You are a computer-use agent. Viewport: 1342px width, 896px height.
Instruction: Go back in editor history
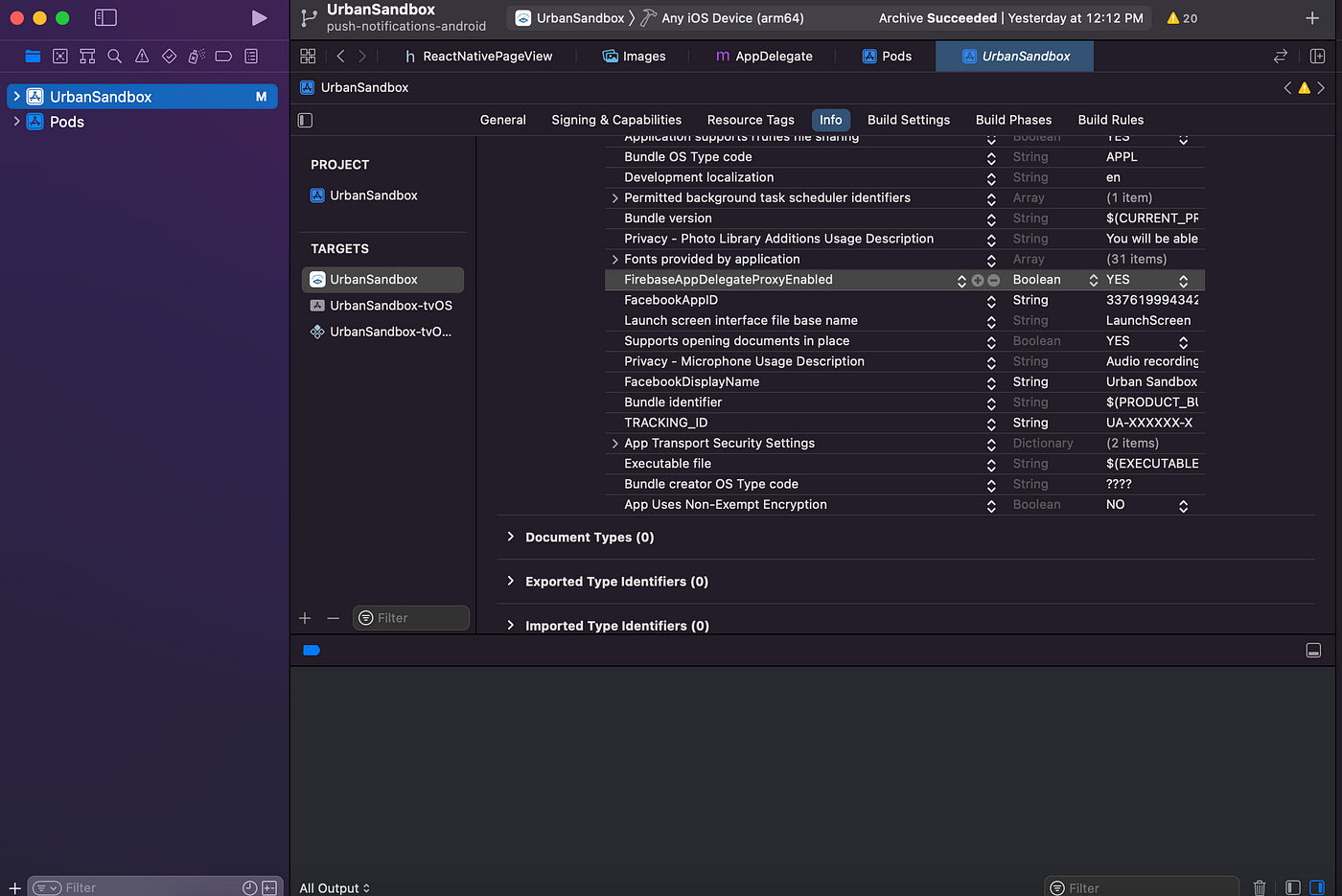click(x=340, y=57)
